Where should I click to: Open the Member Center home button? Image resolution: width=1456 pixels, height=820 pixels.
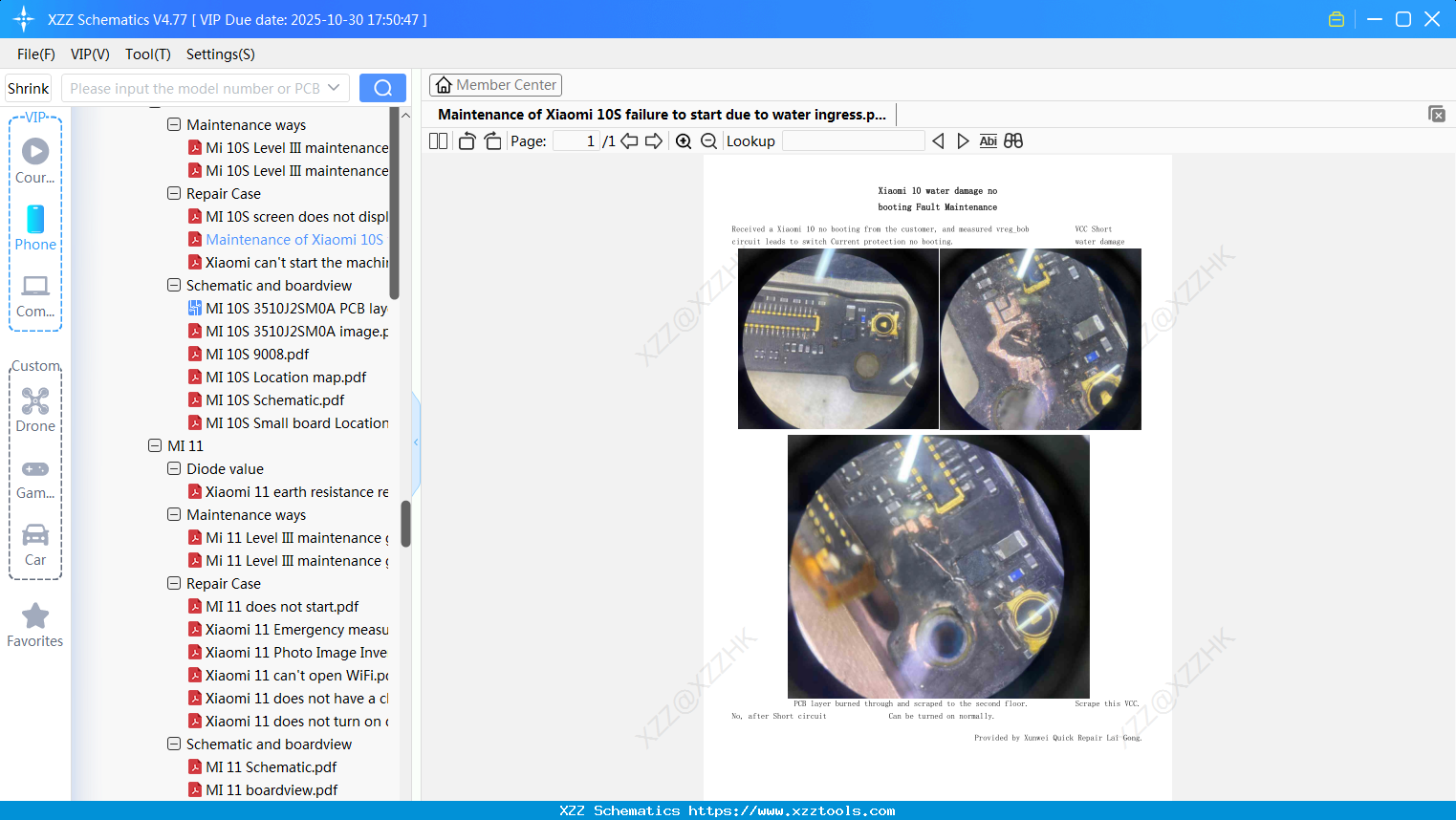coord(495,85)
